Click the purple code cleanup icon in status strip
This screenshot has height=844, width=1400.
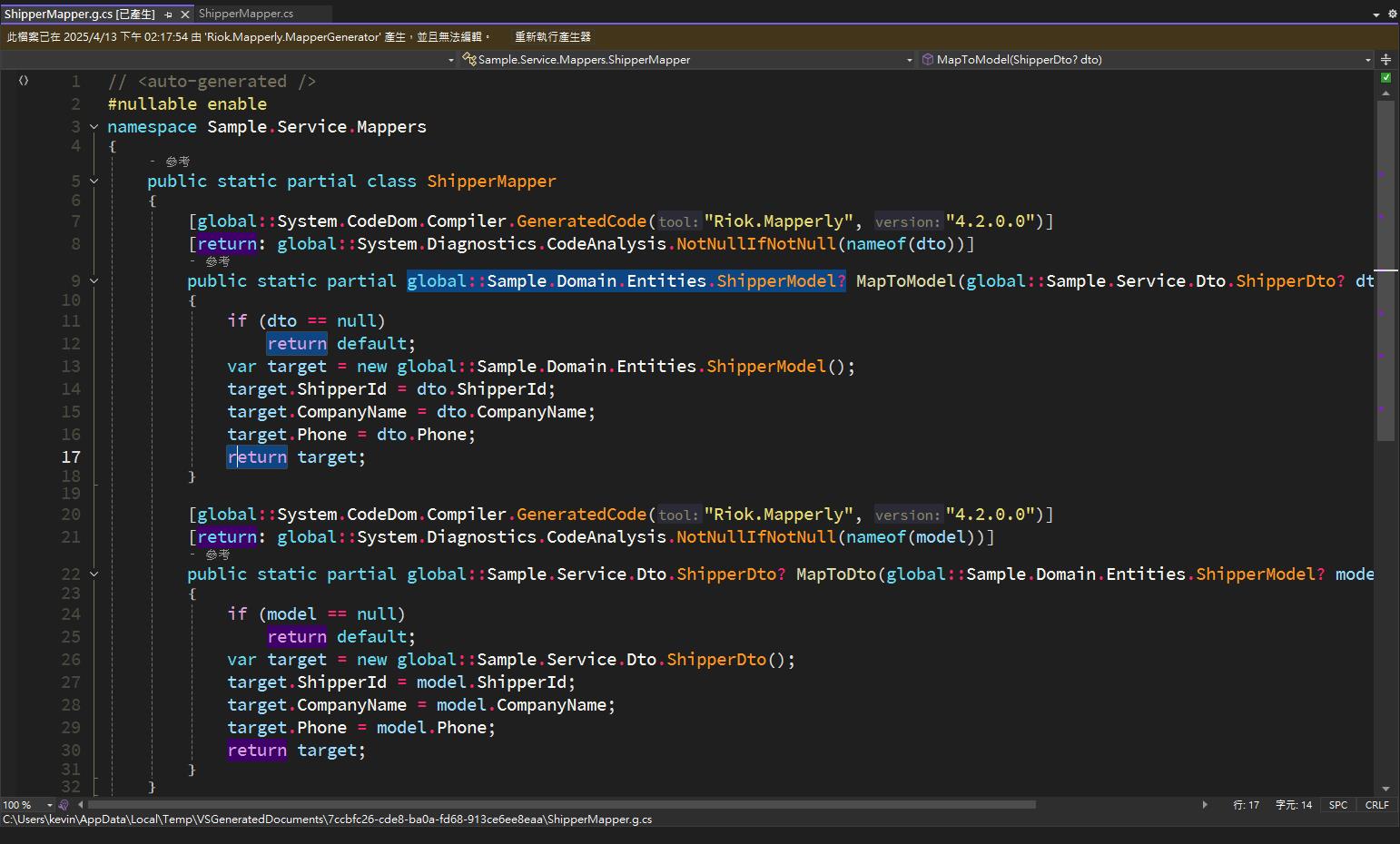pyautogui.click(x=64, y=805)
